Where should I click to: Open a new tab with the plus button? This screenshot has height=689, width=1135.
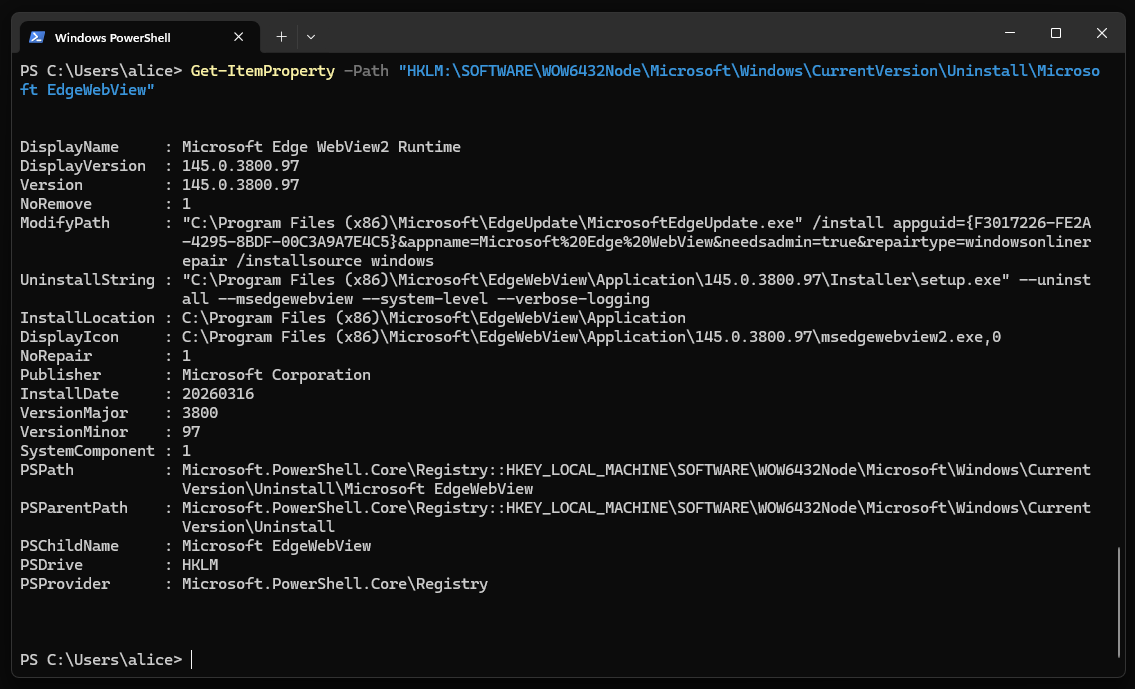pyautogui.click(x=282, y=37)
